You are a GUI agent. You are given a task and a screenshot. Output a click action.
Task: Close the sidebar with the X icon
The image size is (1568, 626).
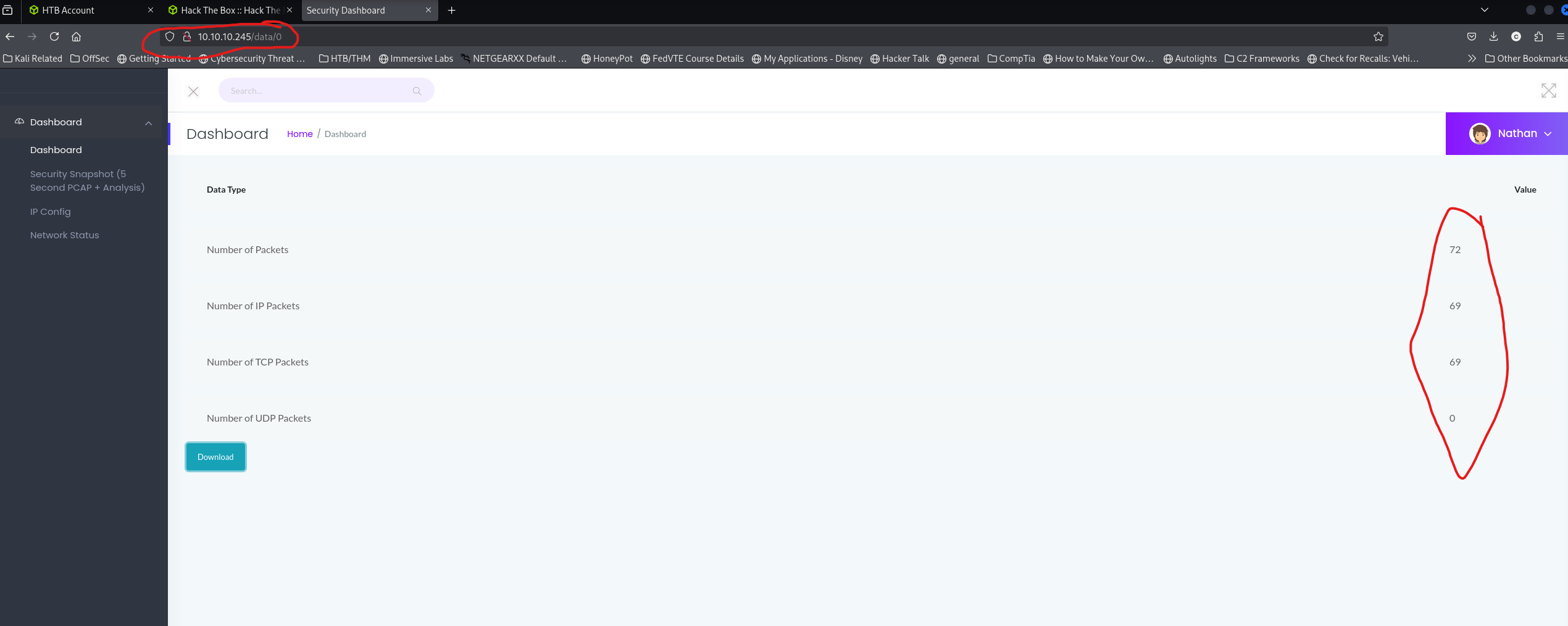(193, 91)
